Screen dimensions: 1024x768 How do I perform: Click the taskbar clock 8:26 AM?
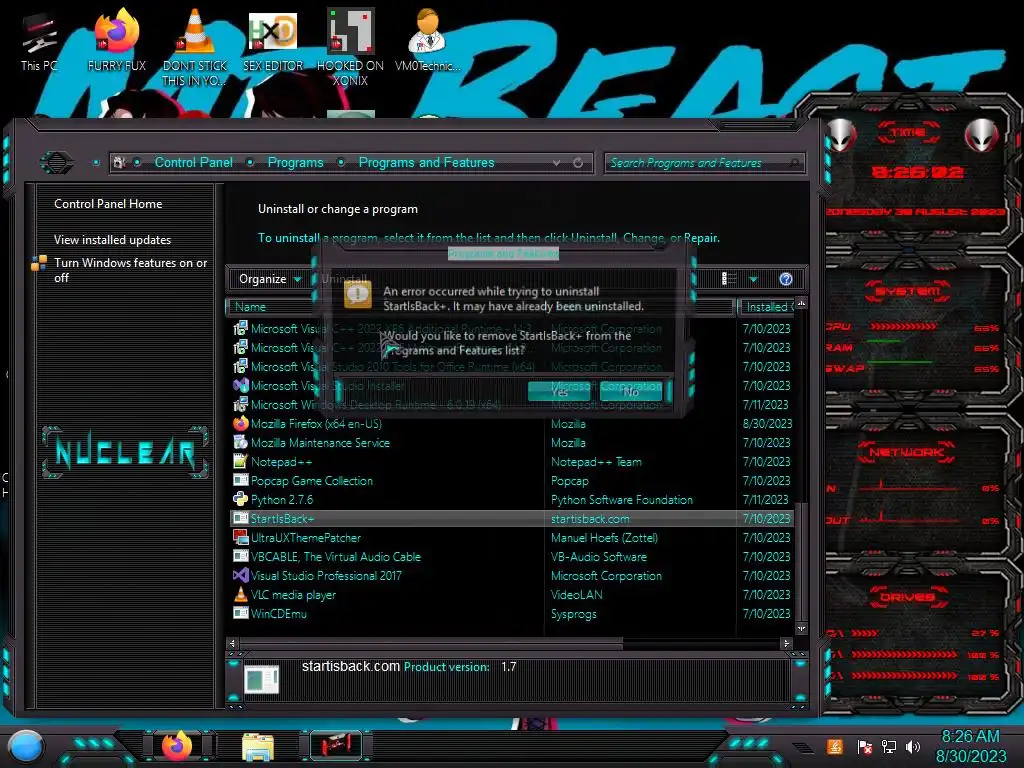970,737
